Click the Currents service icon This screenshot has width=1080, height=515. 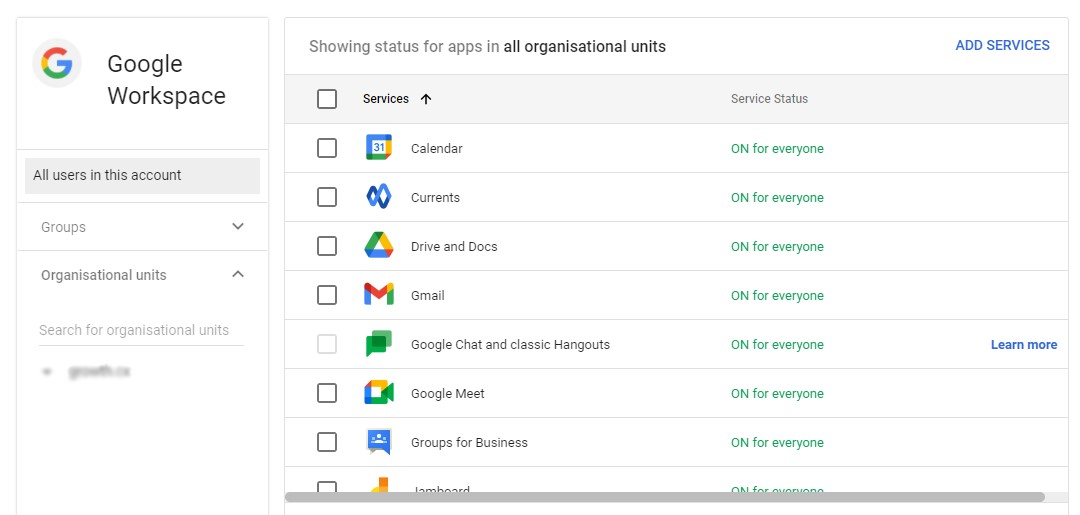(379, 197)
